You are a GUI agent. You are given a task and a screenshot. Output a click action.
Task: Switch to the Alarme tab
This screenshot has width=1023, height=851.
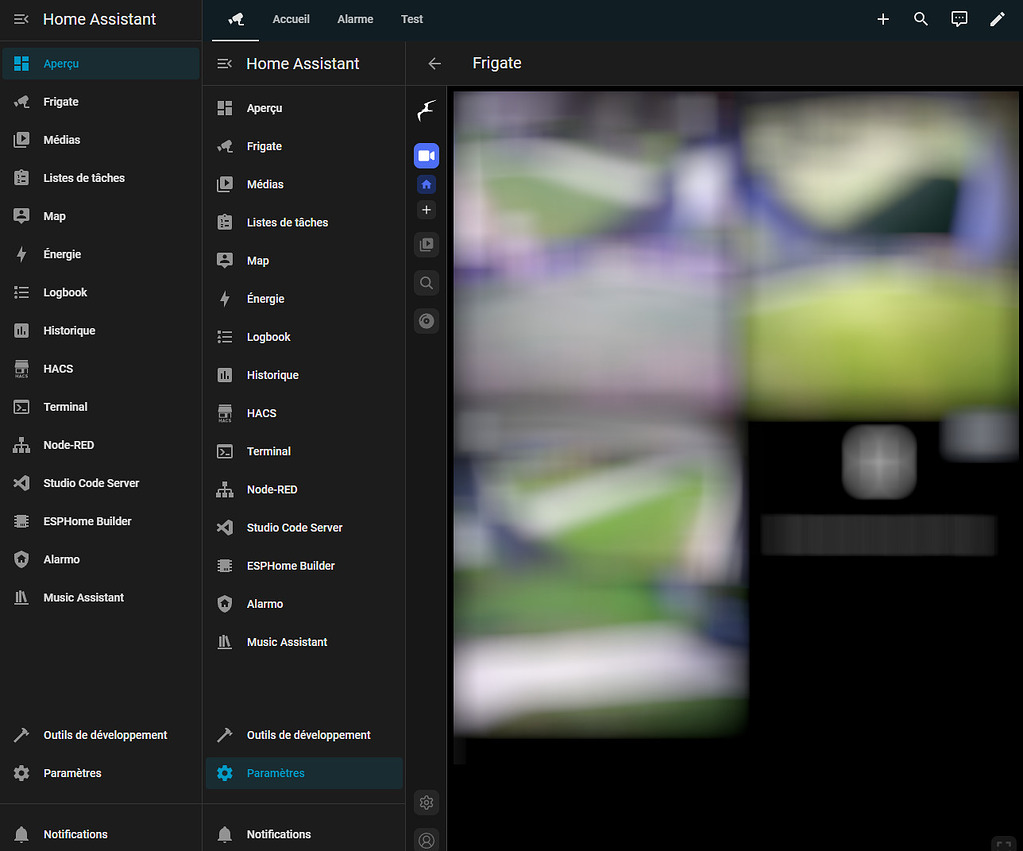coord(355,19)
